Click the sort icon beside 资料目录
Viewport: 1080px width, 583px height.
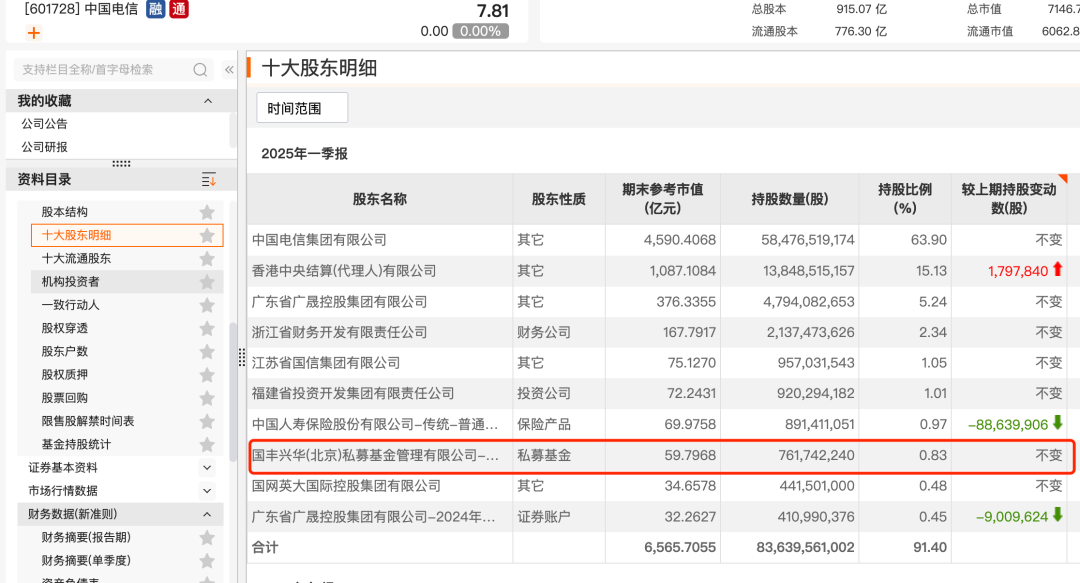[x=208, y=180]
